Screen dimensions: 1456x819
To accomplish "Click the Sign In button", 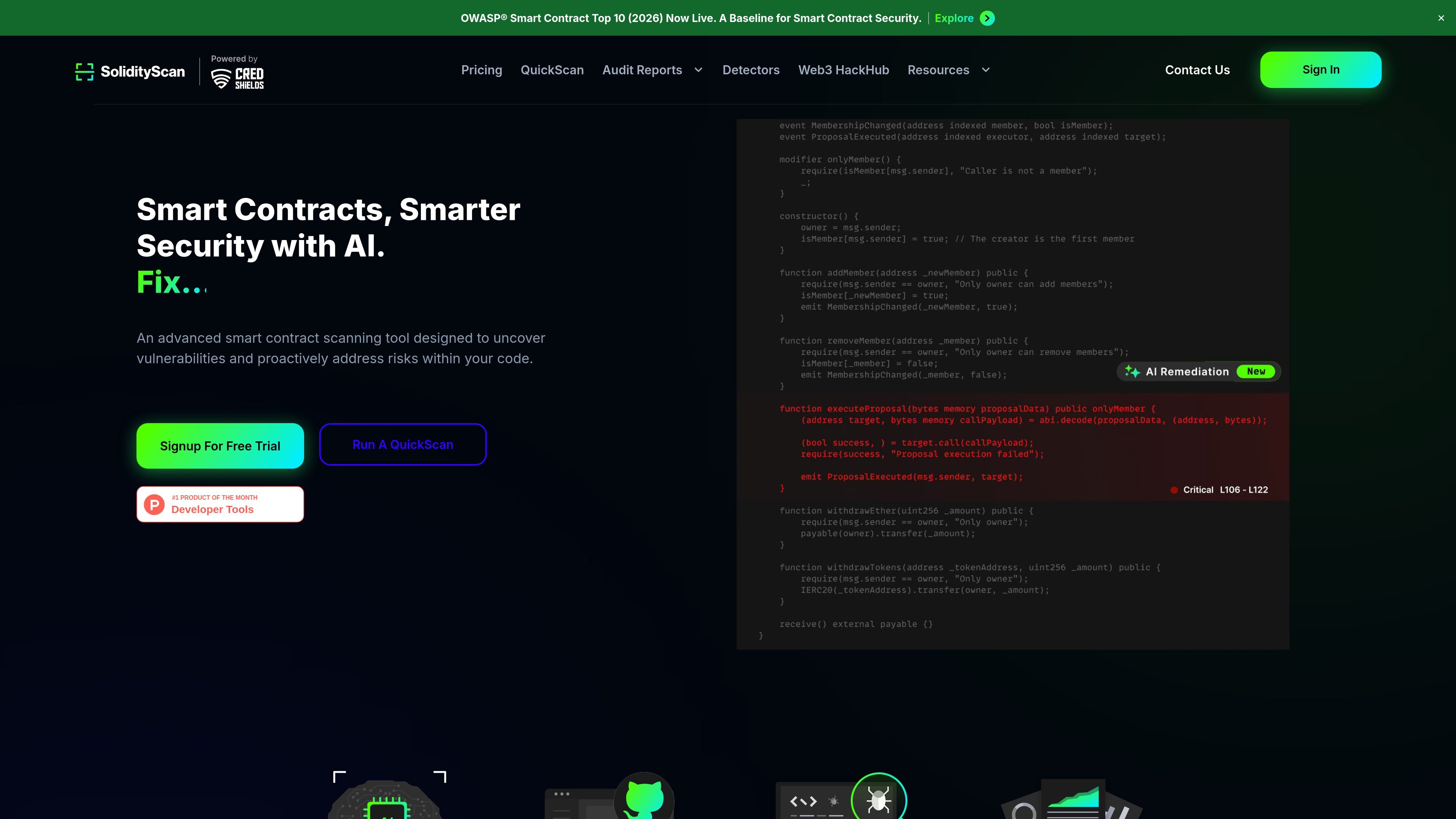I will (x=1321, y=69).
